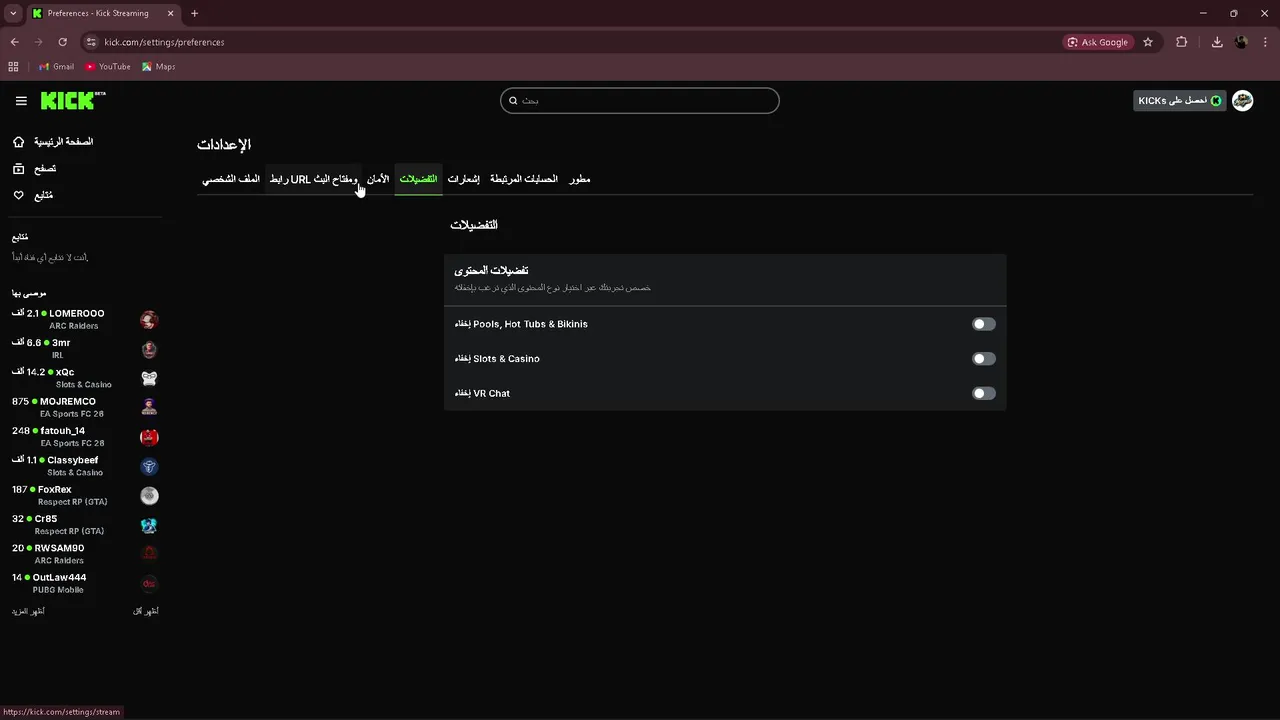The width and height of the screenshot is (1280, 720).
Task: Open 3mr channel avatar
Action: [149, 349]
